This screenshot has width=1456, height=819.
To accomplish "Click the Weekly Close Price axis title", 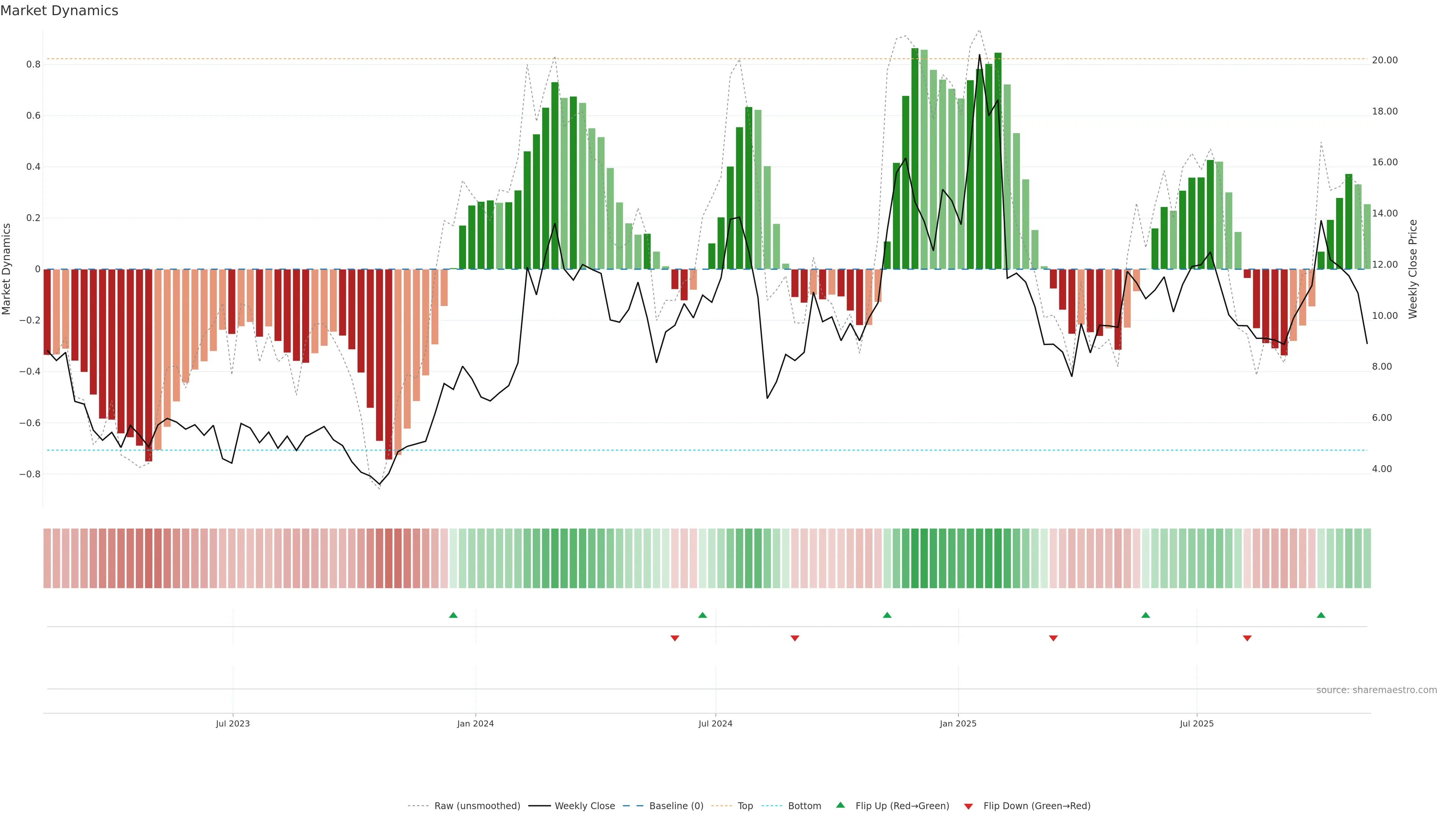I will pos(1412,269).
